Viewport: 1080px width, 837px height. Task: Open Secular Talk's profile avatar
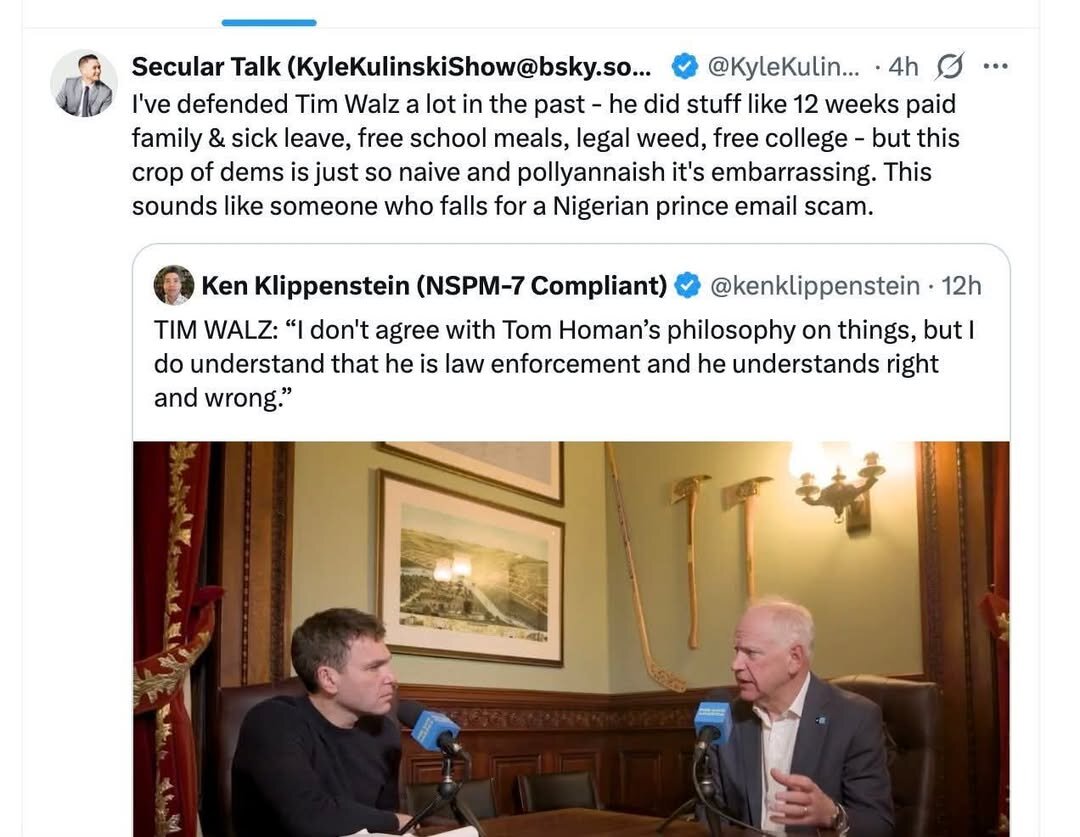(84, 82)
